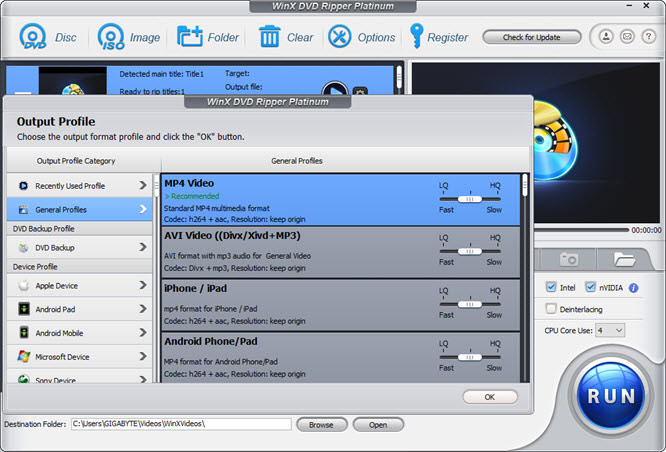Select the Android Phone/Pad profile

click(x=341, y=358)
